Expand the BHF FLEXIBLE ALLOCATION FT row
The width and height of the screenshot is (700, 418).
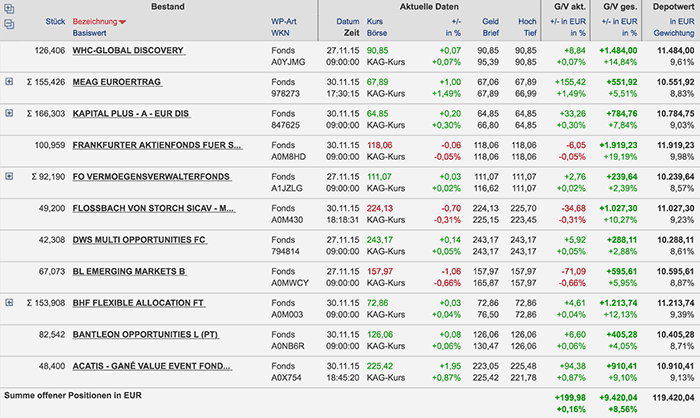[x=9, y=301]
